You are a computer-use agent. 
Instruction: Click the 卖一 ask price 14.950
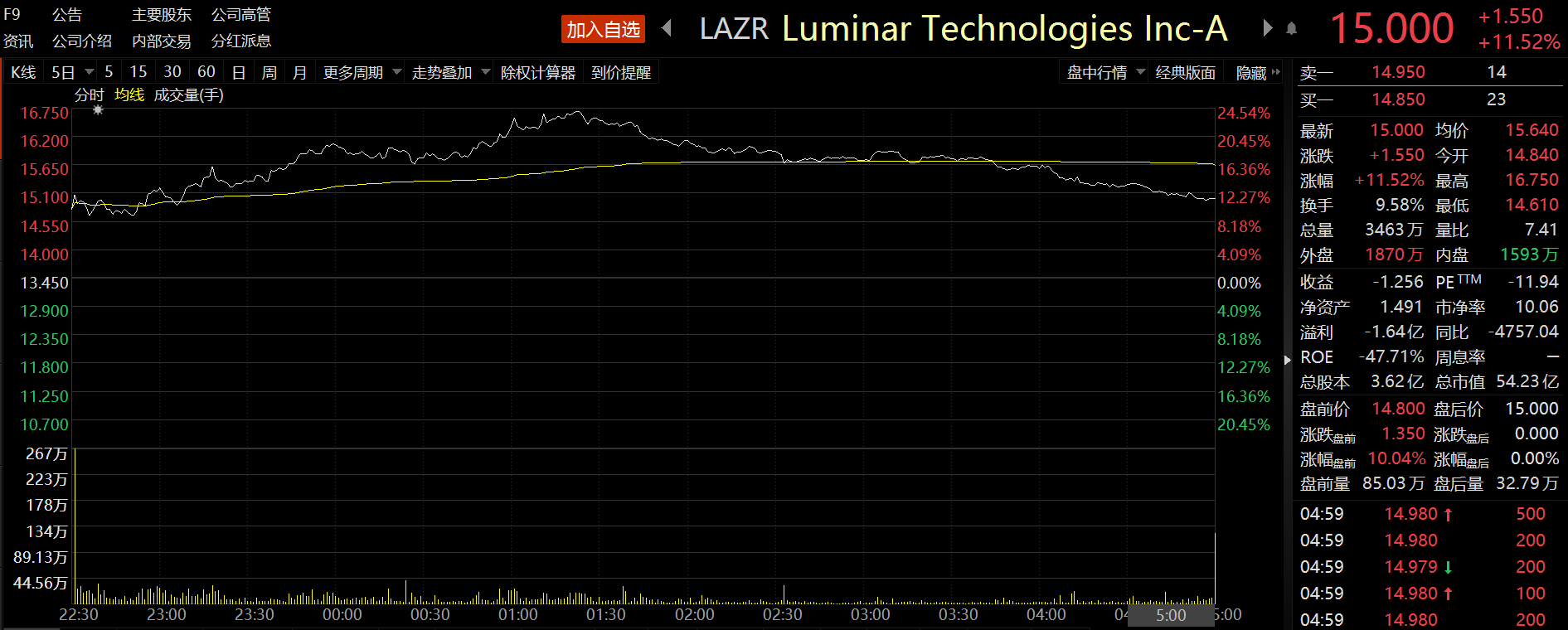(x=1398, y=72)
